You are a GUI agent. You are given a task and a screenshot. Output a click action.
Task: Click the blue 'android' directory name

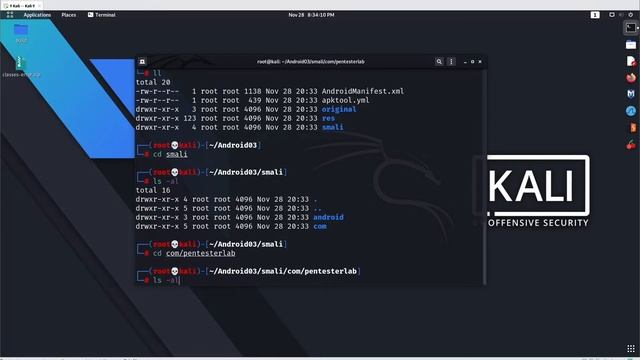pos(328,217)
